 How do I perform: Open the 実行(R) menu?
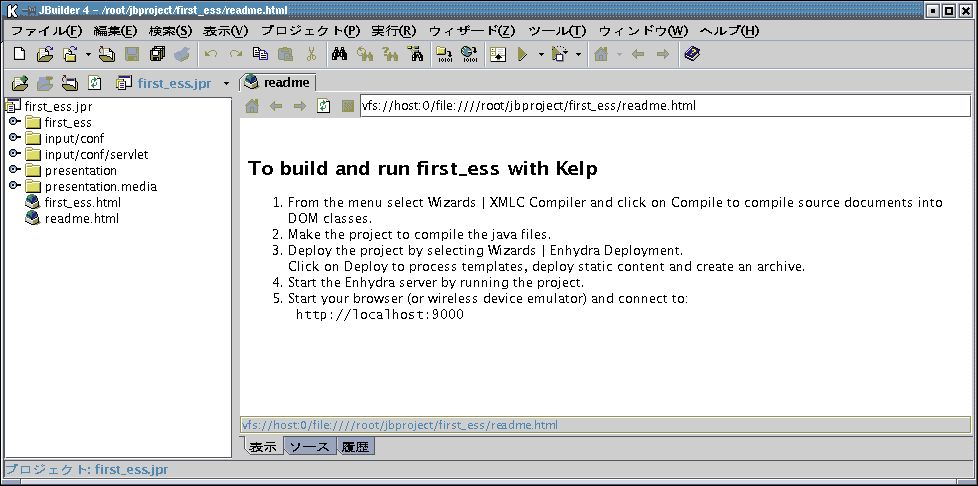tap(394, 31)
